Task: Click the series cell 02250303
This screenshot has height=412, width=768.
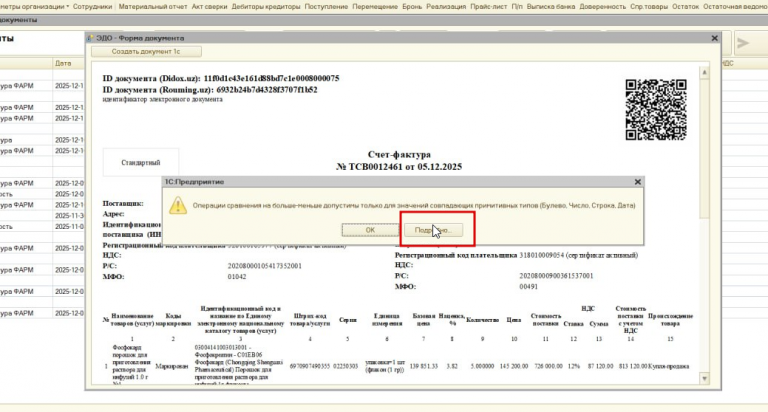Action: (x=345, y=366)
